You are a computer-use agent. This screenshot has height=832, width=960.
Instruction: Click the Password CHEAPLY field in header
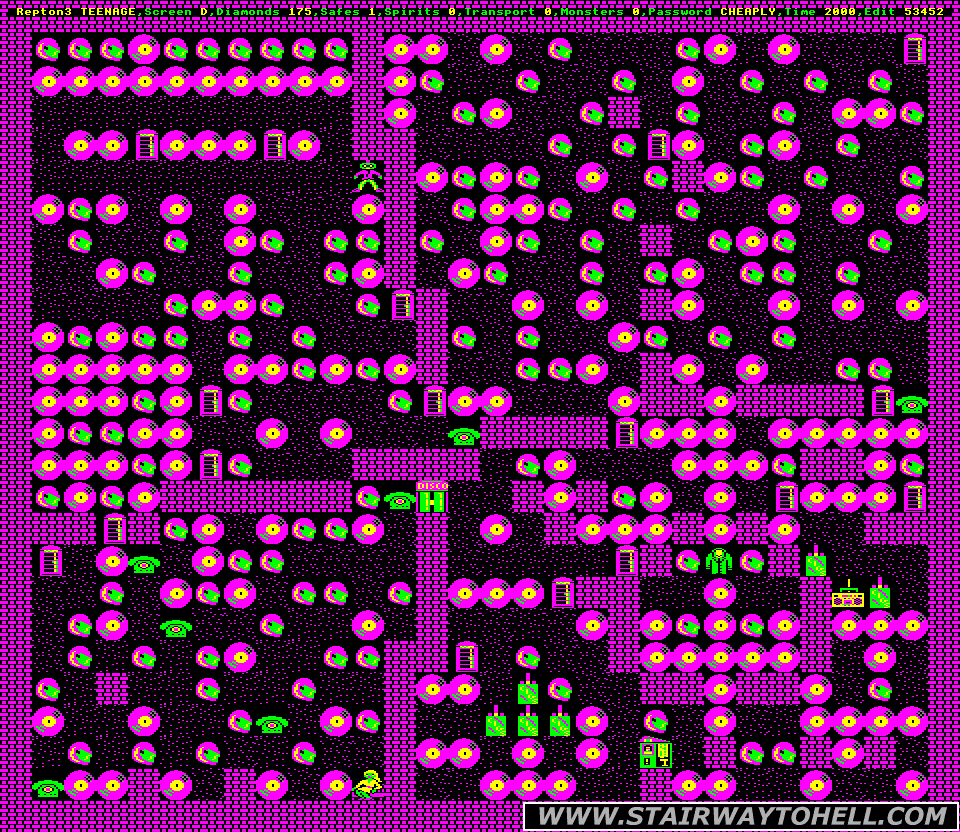coord(712,12)
